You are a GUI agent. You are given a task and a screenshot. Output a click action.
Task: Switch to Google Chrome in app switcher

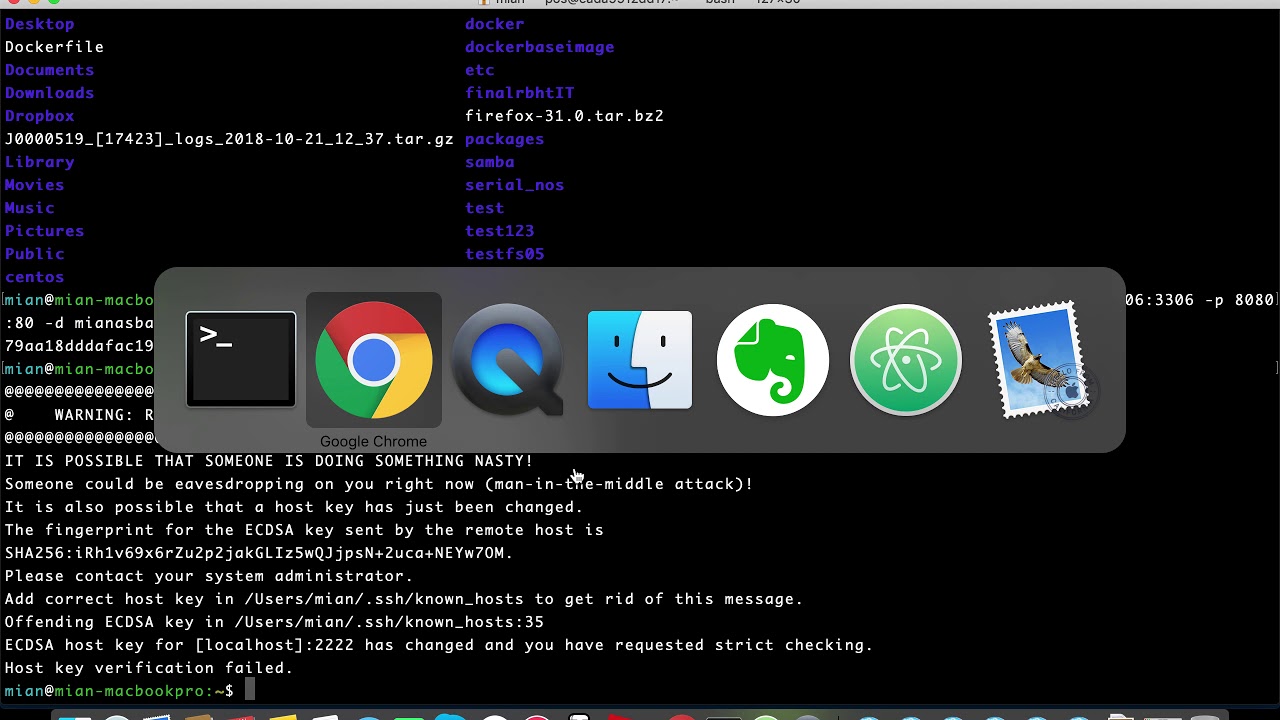pos(373,360)
